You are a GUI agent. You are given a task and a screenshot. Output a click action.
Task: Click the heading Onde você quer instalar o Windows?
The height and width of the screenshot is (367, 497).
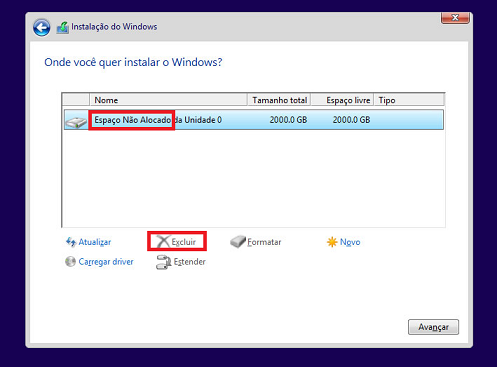click(133, 62)
